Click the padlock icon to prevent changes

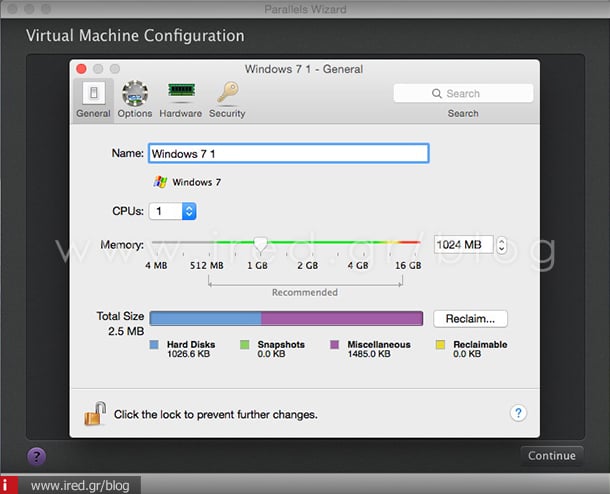(x=96, y=413)
